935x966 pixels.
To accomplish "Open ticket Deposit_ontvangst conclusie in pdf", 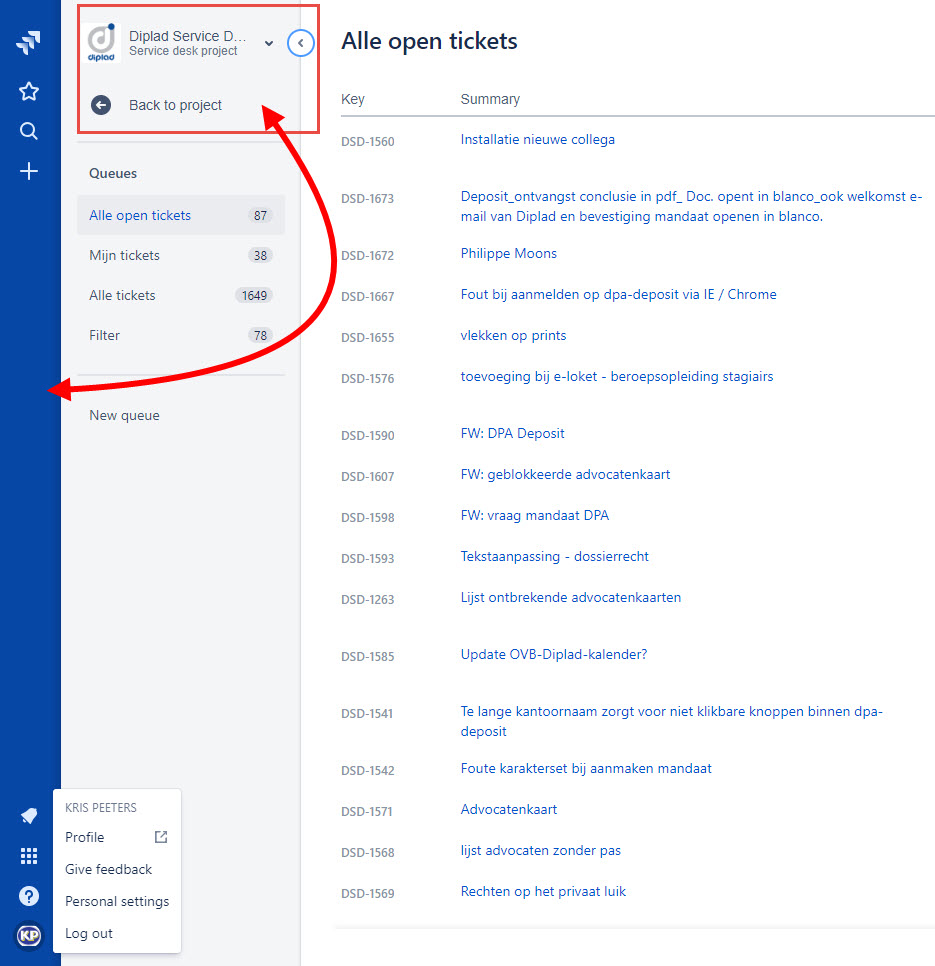I will tap(691, 206).
